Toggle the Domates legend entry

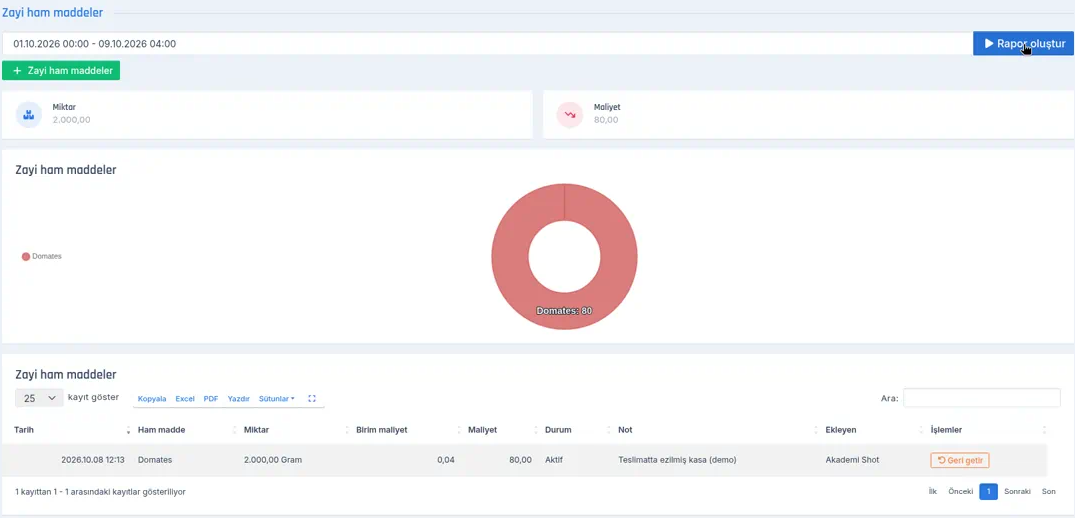42,256
